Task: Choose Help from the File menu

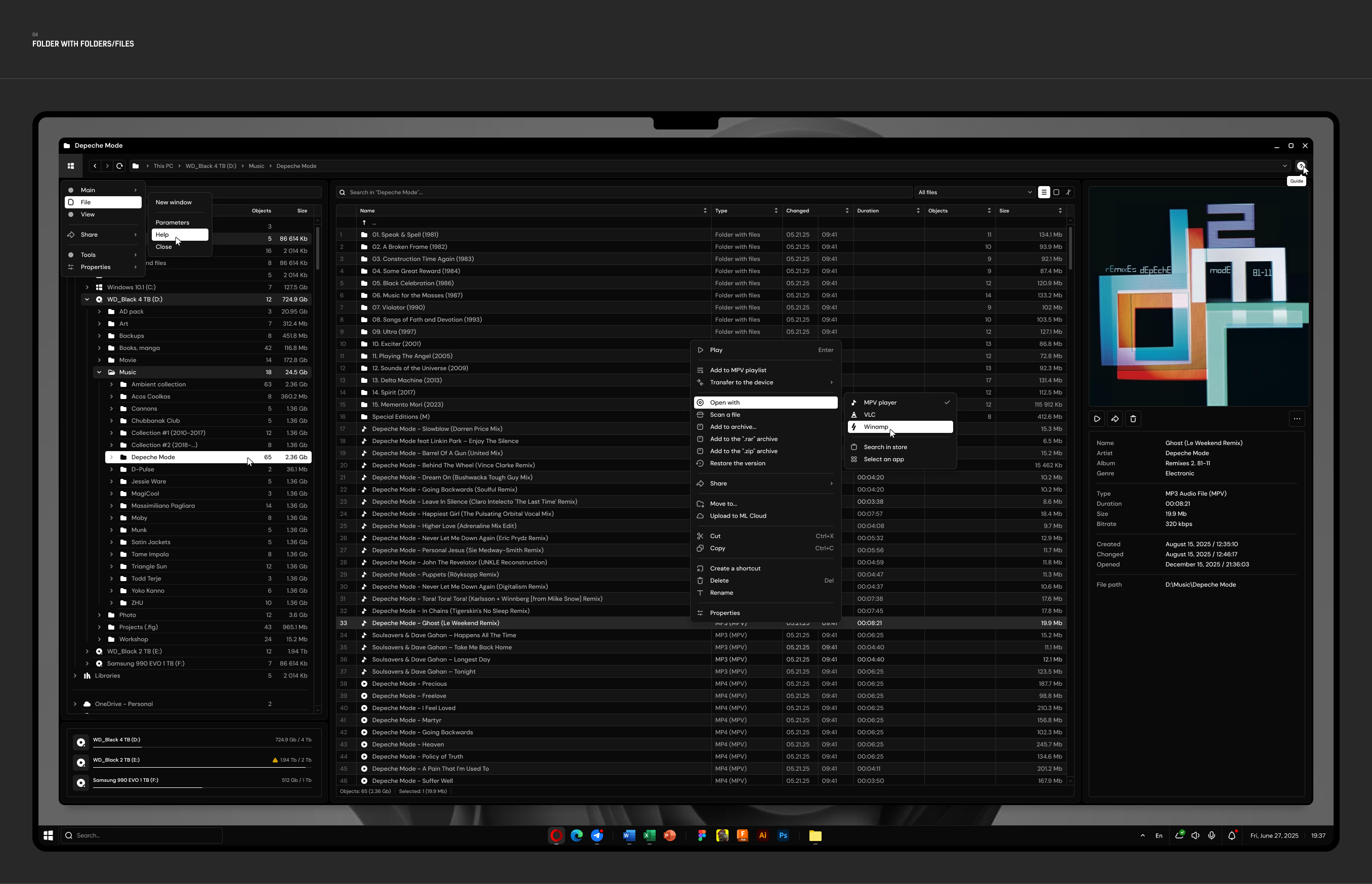Action: (162, 235)
